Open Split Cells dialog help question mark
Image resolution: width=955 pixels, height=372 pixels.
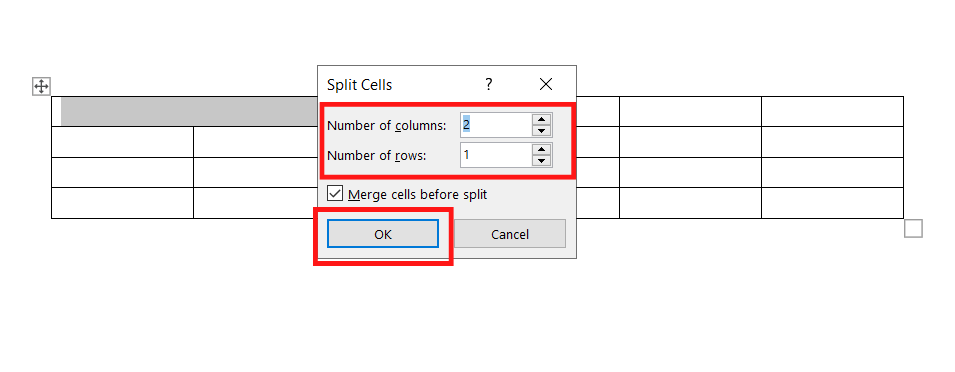click(x=488, y=84)
